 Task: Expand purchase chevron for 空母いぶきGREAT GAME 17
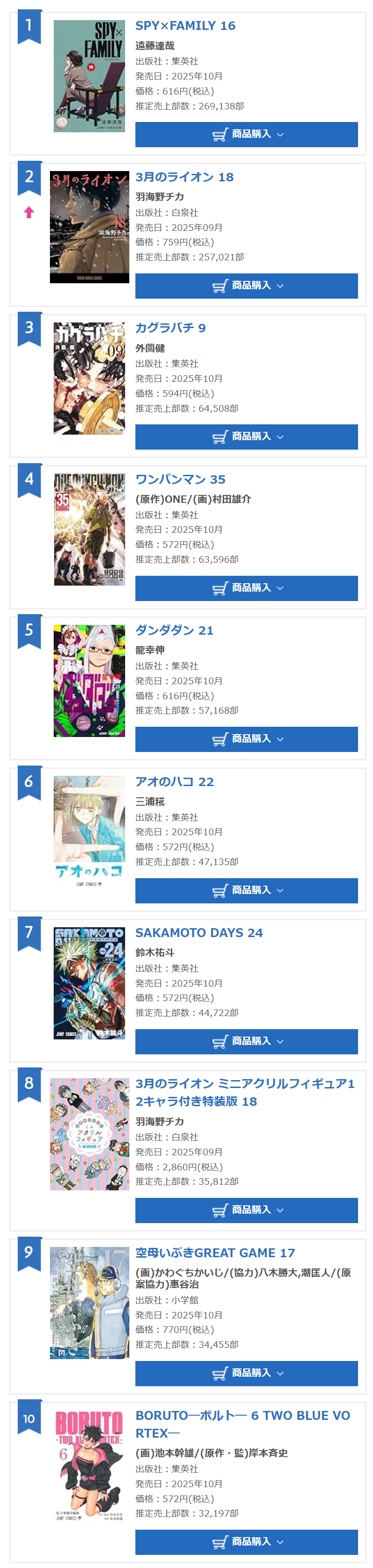[280, 1373]
